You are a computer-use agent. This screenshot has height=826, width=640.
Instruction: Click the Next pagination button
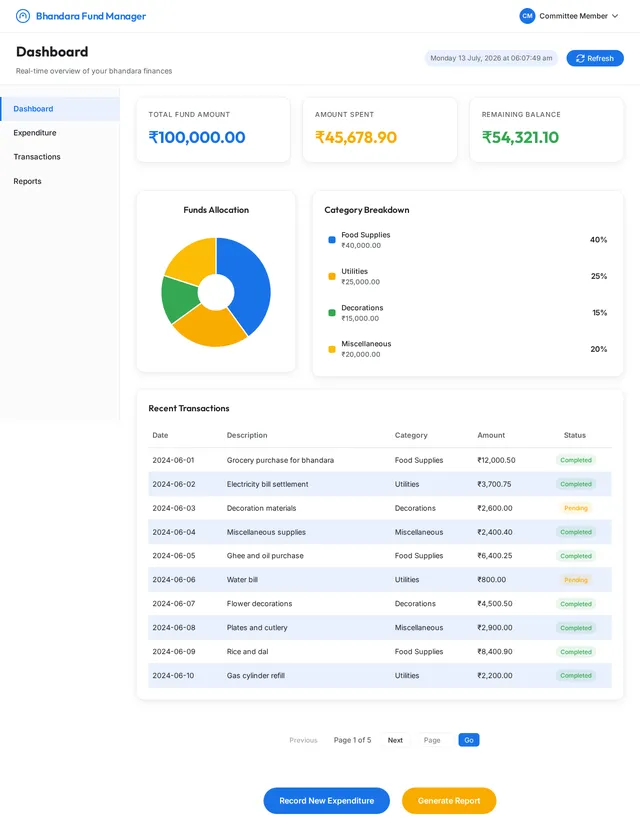pyautogui.click(x=395, y=740)
